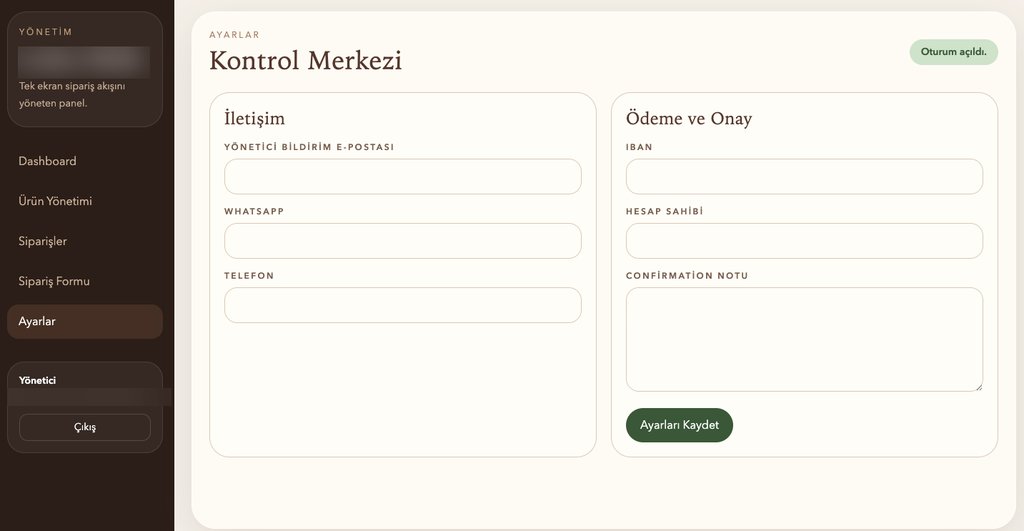Focus the Yönetici Bildirim E-Postası field

point(402,177)
